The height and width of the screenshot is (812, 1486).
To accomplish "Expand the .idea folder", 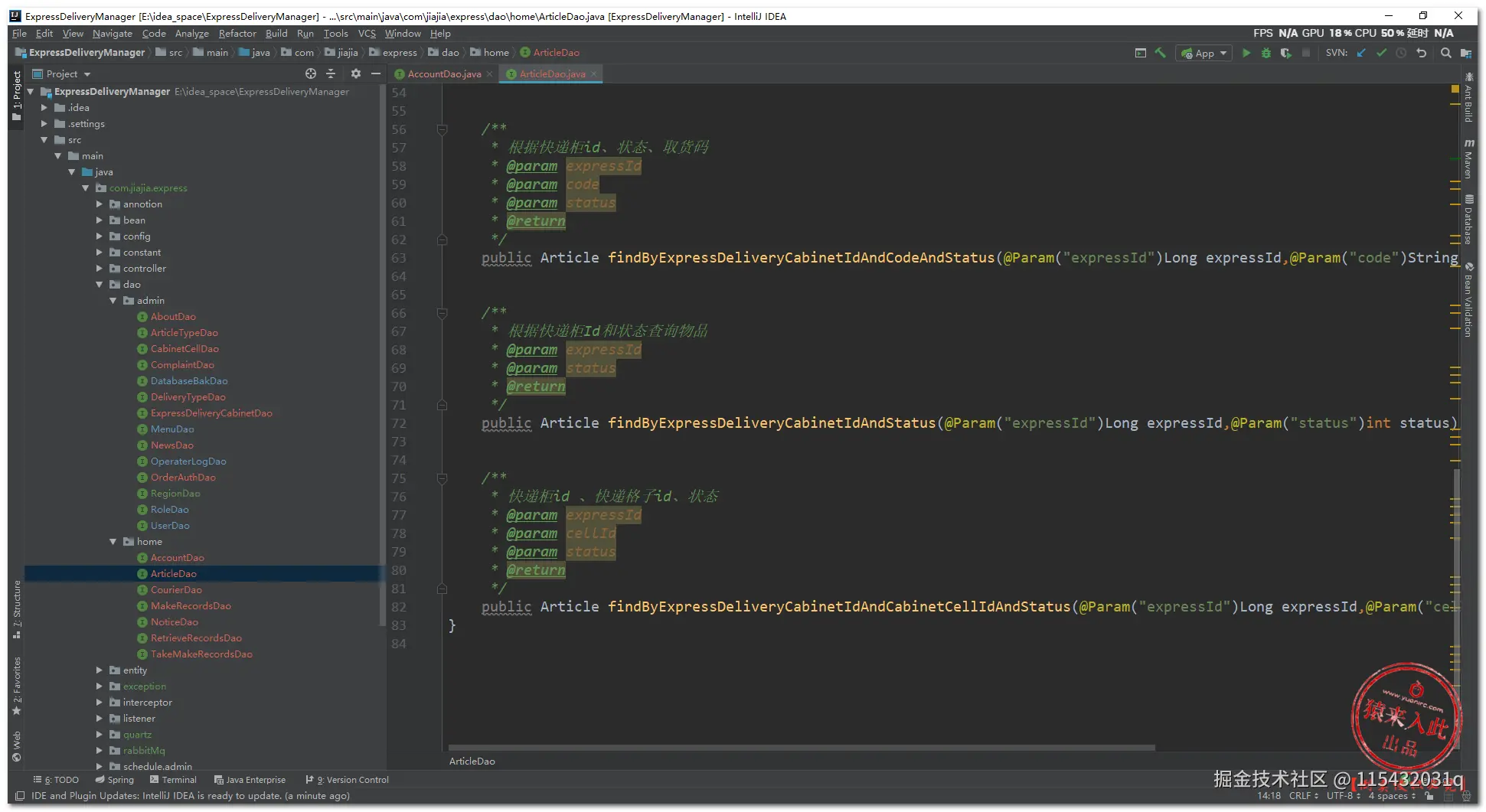I will point(44,108).
